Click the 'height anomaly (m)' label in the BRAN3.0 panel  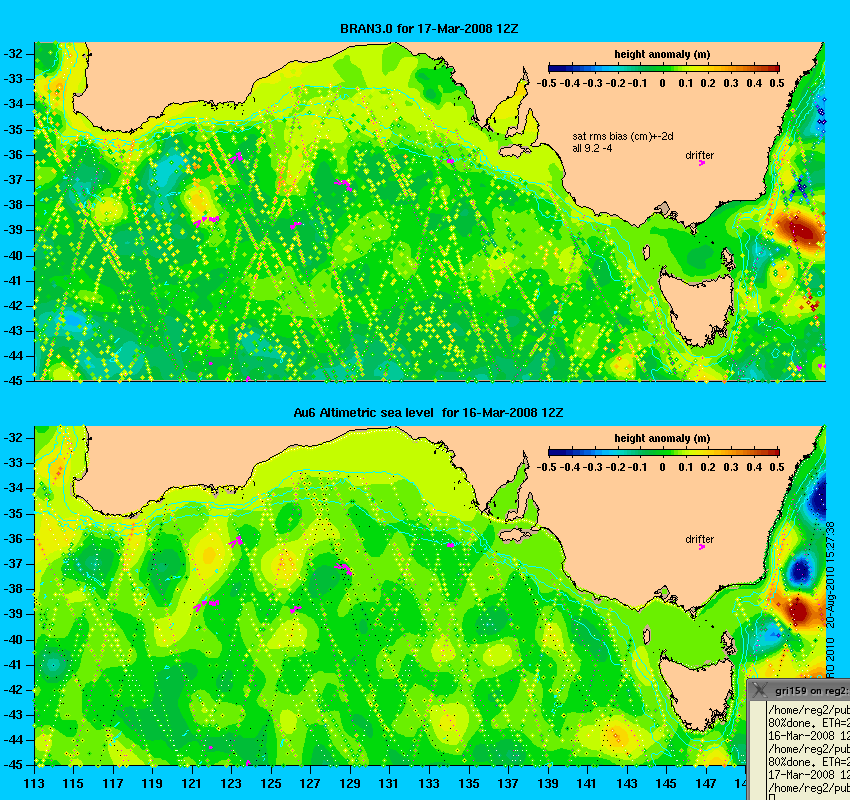pos(662,54)
